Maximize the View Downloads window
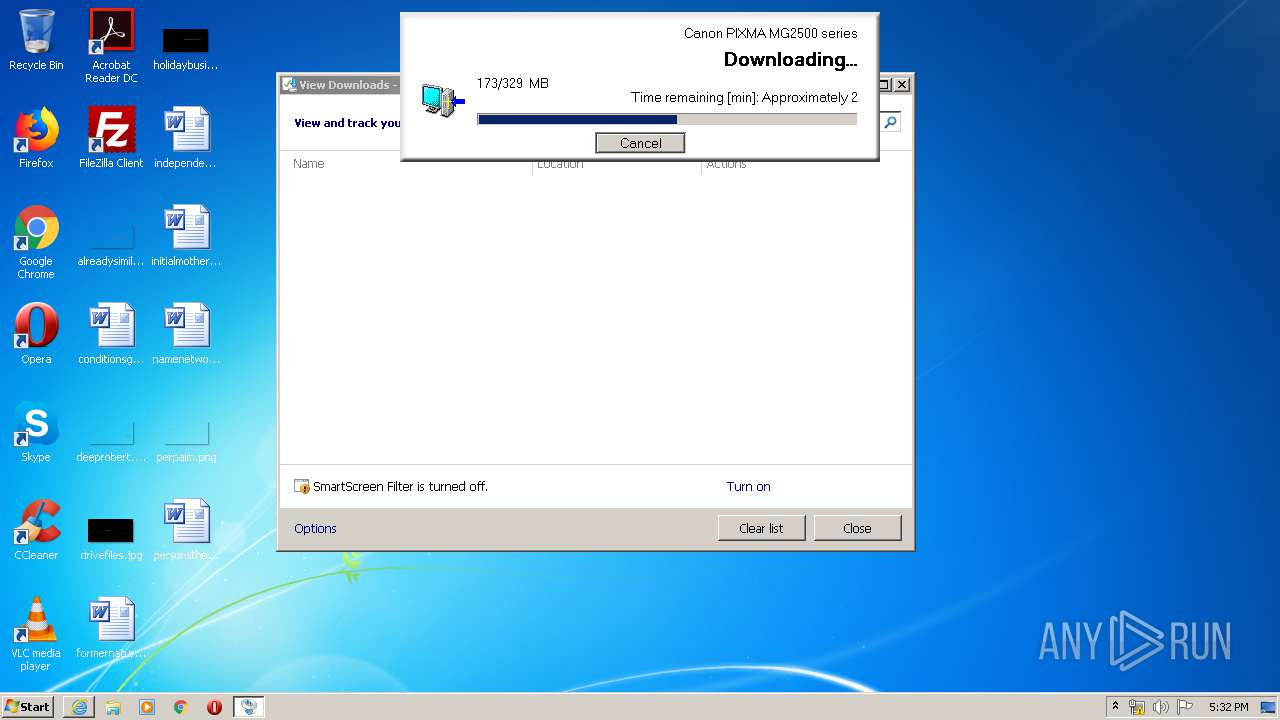 tap(884, 85)
